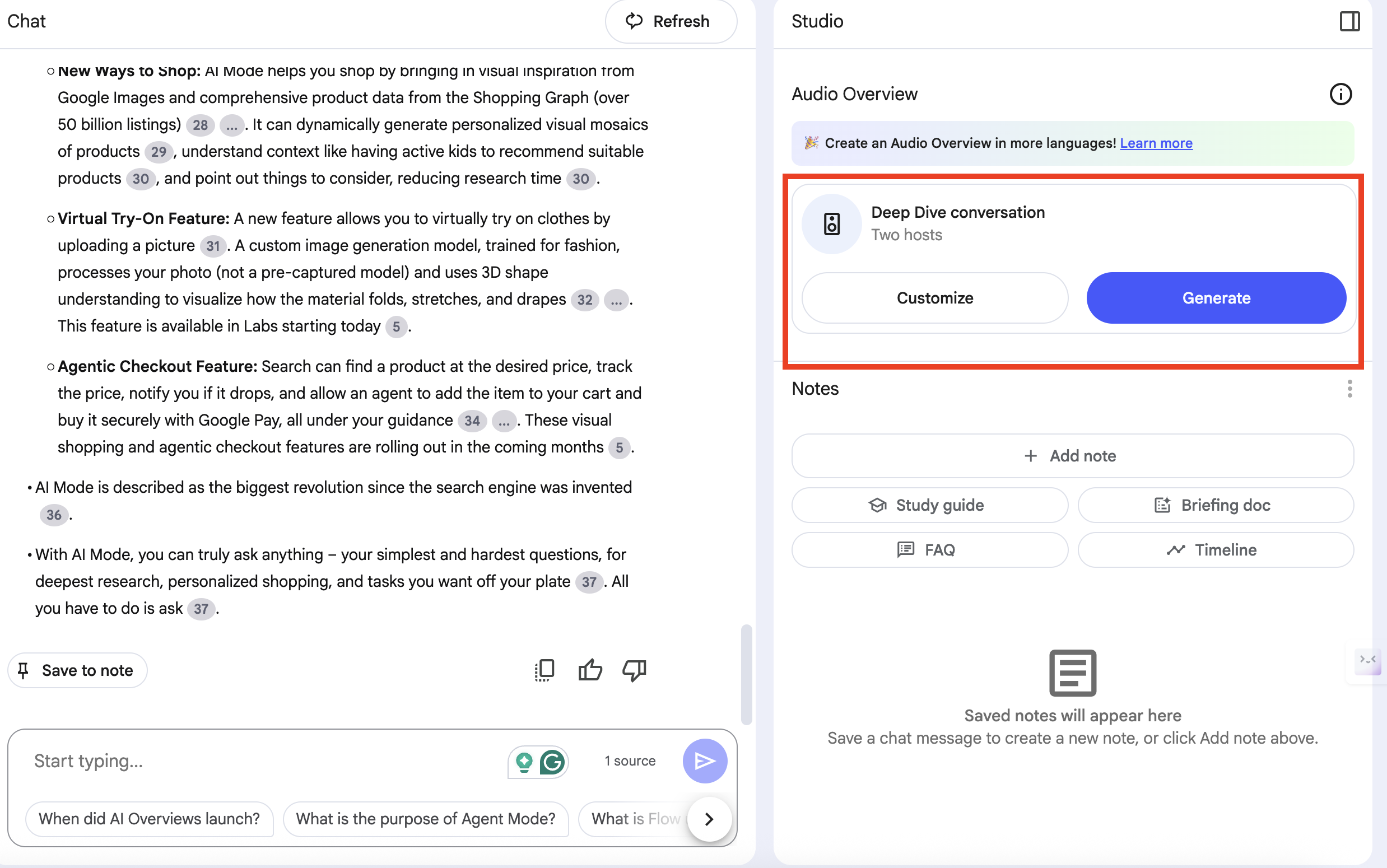The width and height of the screenshot is (1387, 868).
Task: Click the green lightbulb extension icon
Action: coord(524,761)
